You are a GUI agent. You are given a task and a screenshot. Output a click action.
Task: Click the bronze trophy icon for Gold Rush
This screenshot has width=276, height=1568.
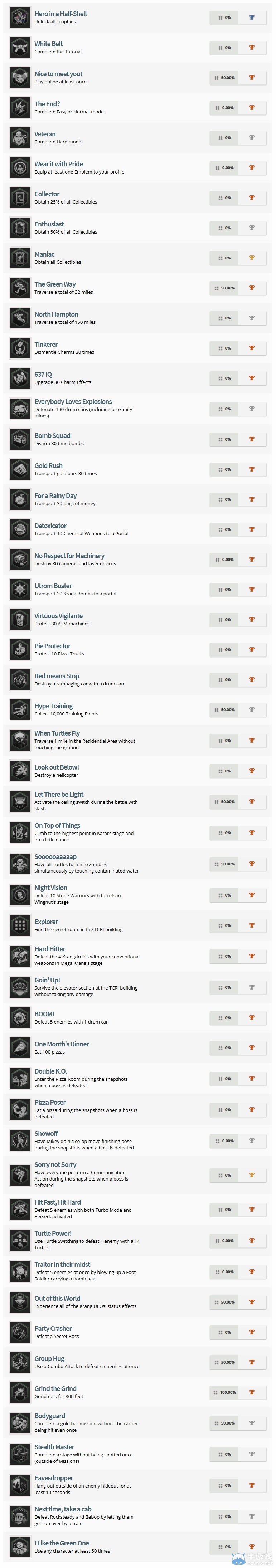252,469
